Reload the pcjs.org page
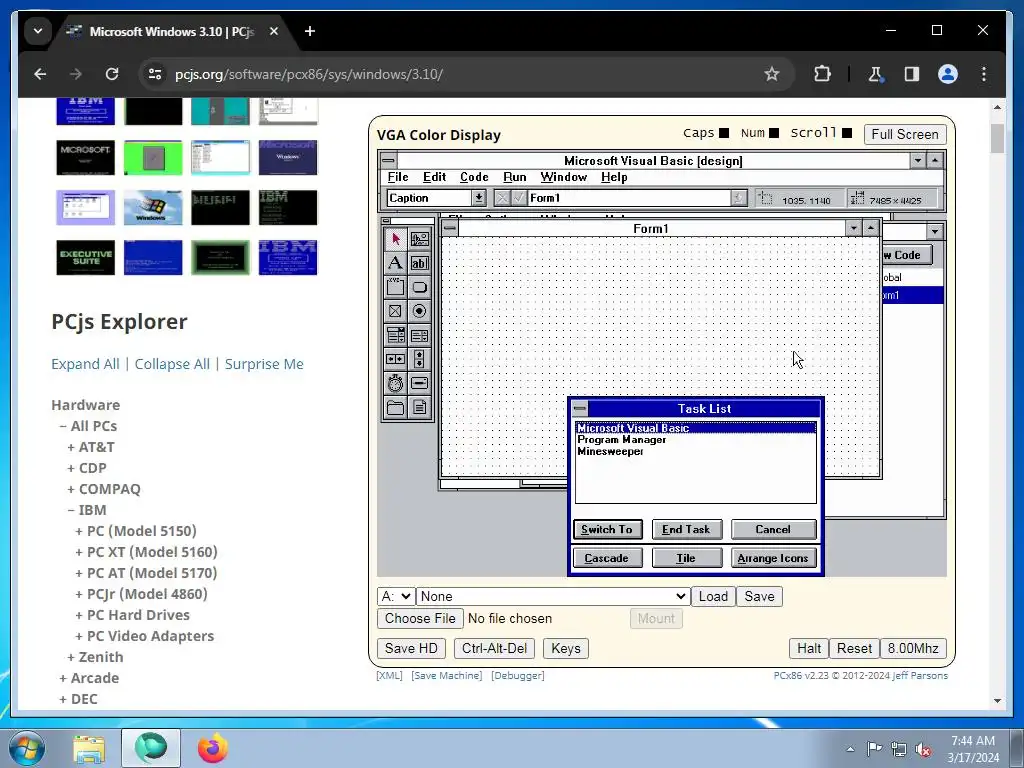 click(112, 74)
